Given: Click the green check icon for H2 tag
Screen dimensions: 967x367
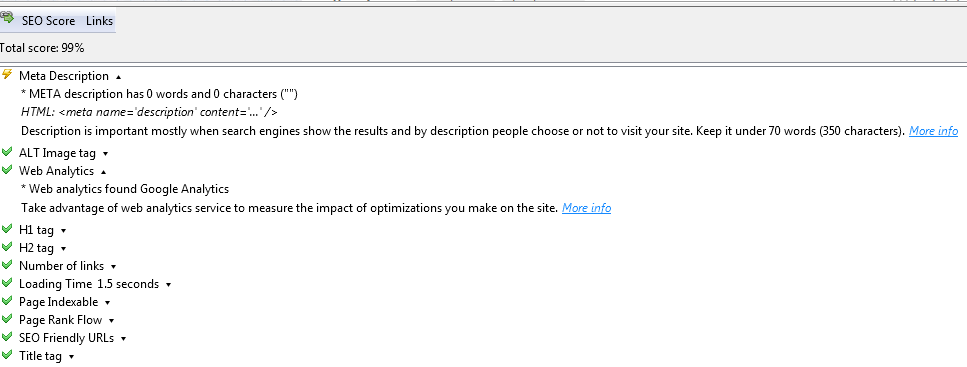Looking at the screenshot, I should point(7,247).
